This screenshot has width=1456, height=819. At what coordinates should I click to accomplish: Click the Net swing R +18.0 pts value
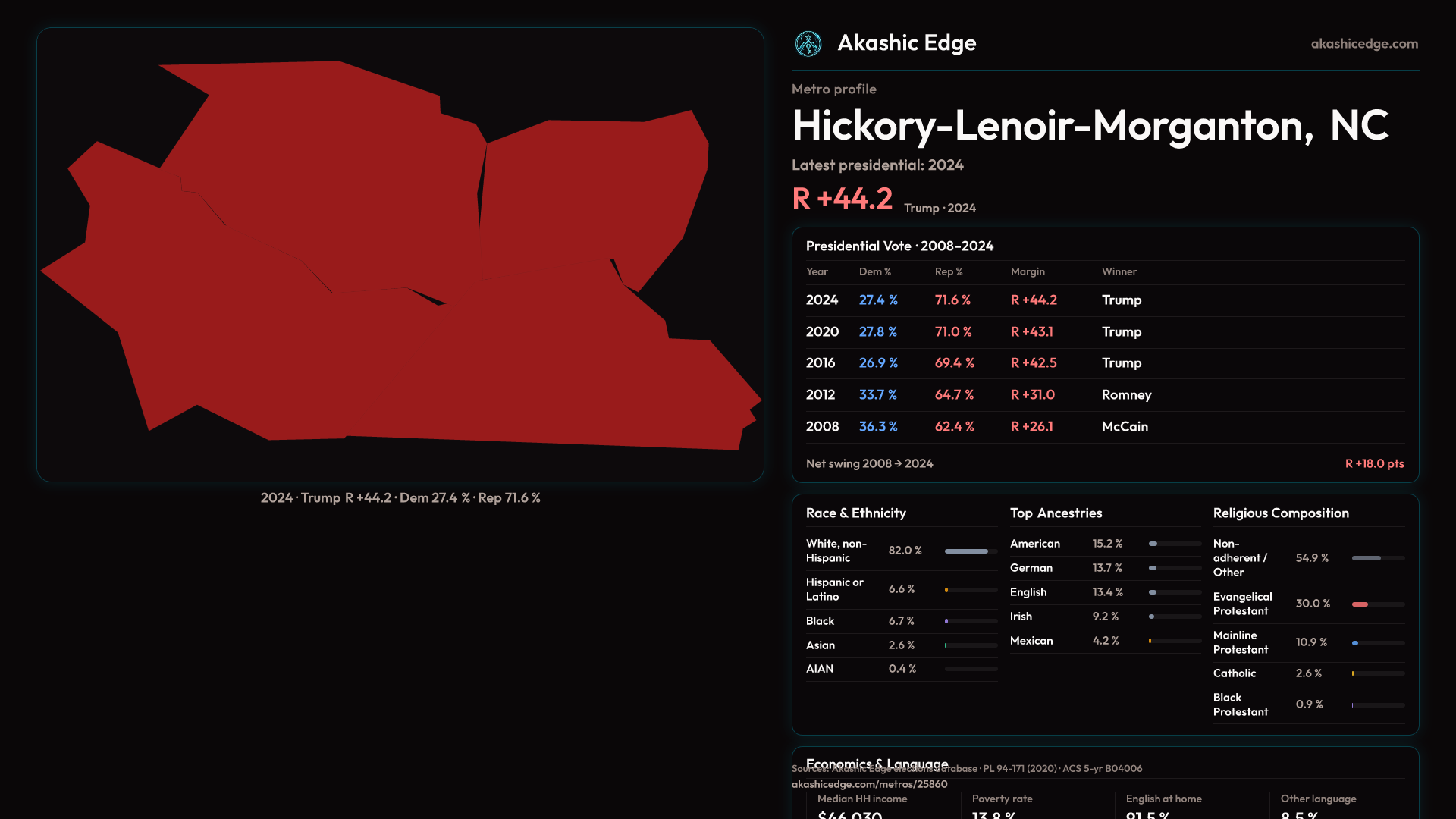(1373, 463)
